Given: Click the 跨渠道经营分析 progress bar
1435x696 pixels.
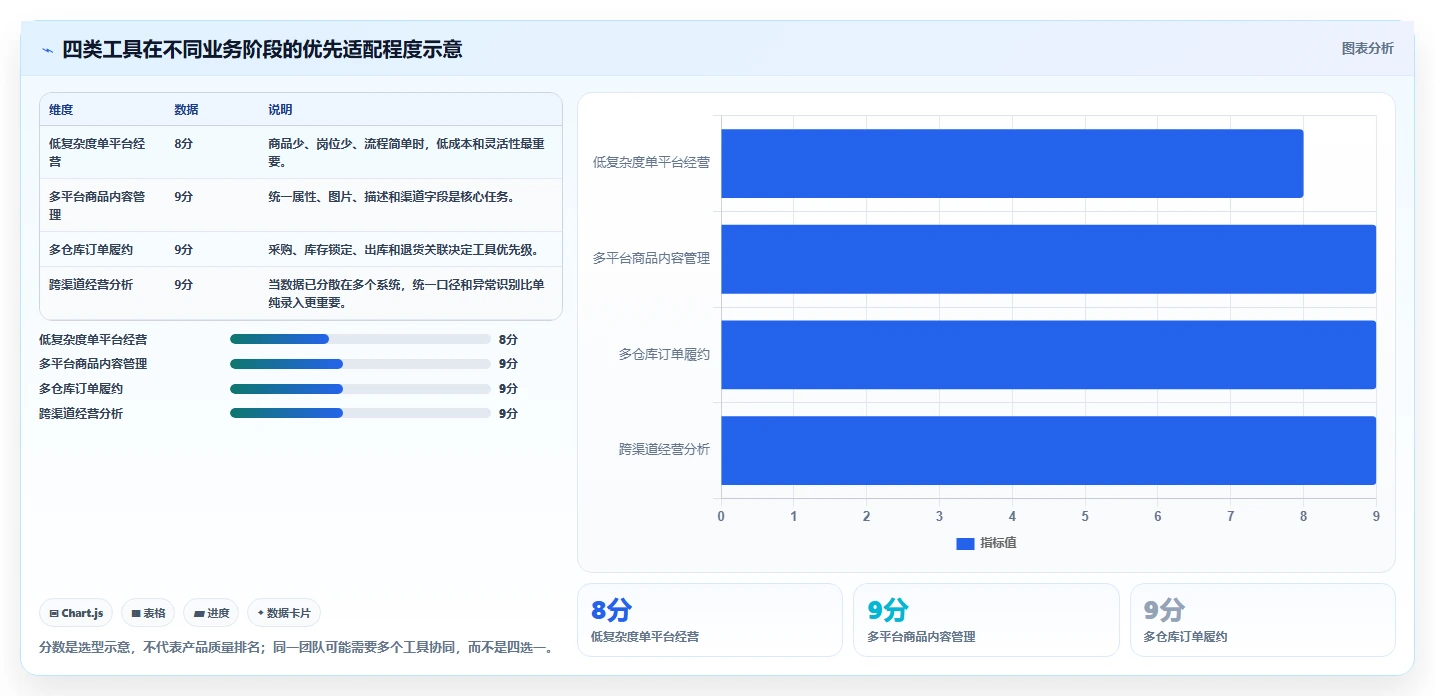Looking at the screenshot, I should [360, 413].
